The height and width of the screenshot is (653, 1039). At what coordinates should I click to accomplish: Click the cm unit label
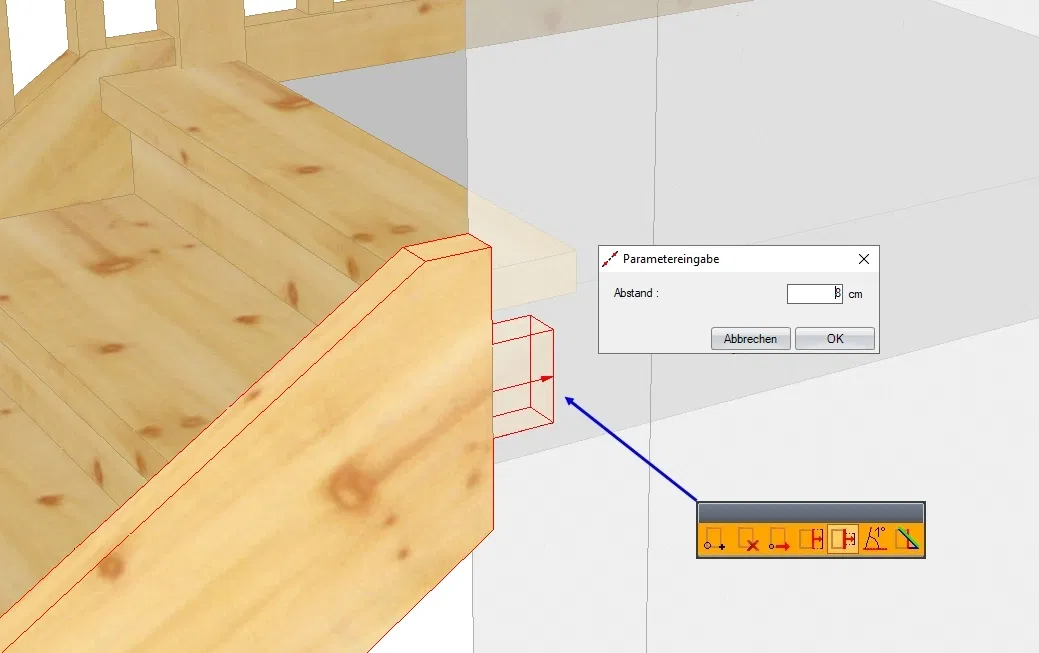(x=855, y=294)
